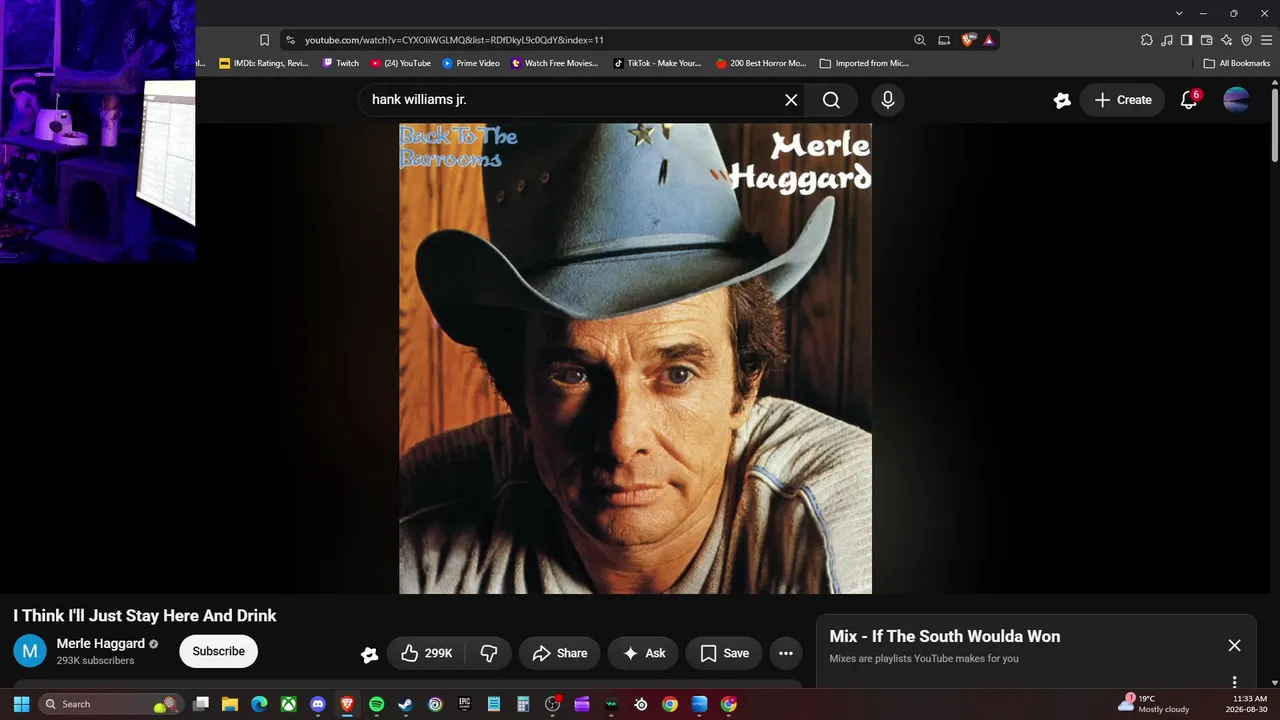The image size is (1280, 720).
Task: Open the (24) YouTube bookmark
Action: [x=401, y=63]
